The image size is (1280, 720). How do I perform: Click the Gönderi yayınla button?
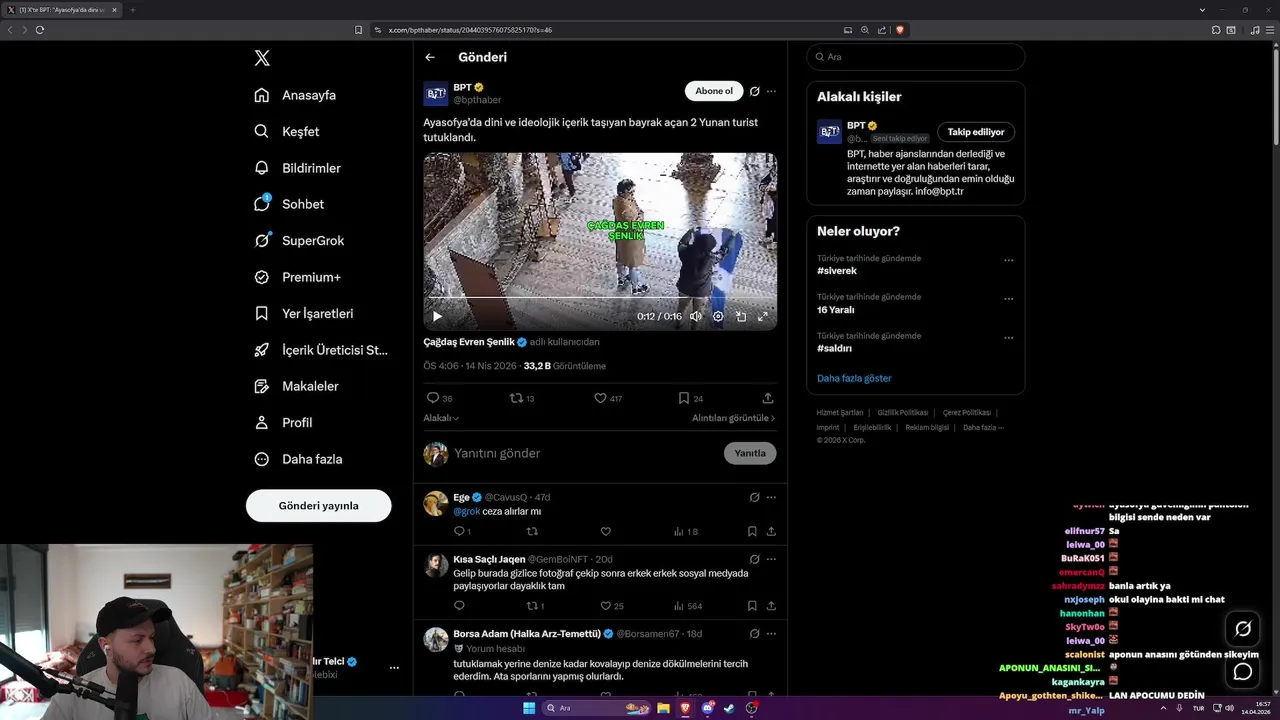[318, 505]
